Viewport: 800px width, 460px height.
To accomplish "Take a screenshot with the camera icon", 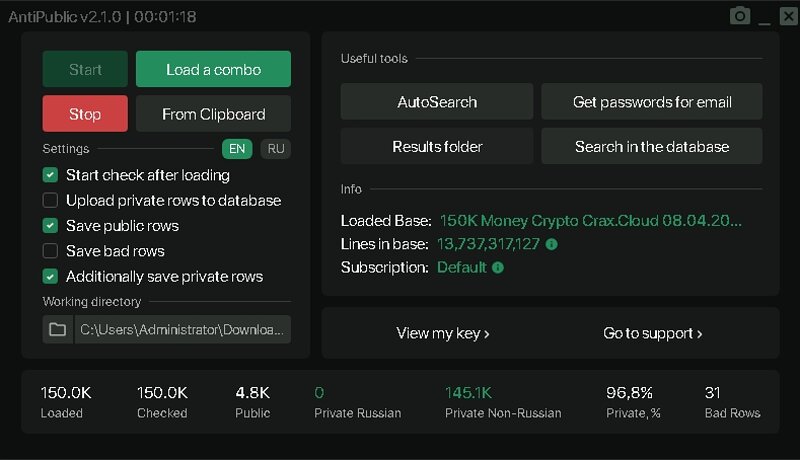I will pyautogui.click(x=739, y=16).
